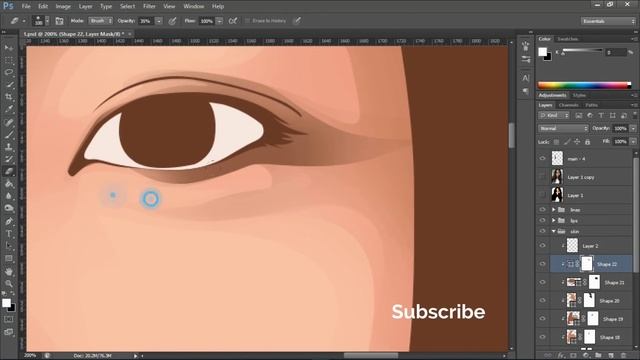Open the brush preset picker arrow
640x360 pixels.
[x=47, y=21]
